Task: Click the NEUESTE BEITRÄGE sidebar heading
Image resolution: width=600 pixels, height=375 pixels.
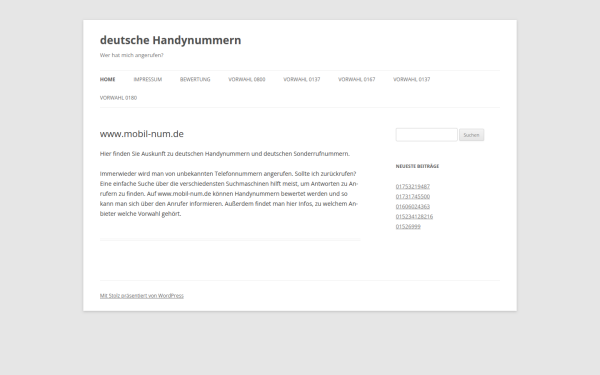Action: tap(417, 166)
